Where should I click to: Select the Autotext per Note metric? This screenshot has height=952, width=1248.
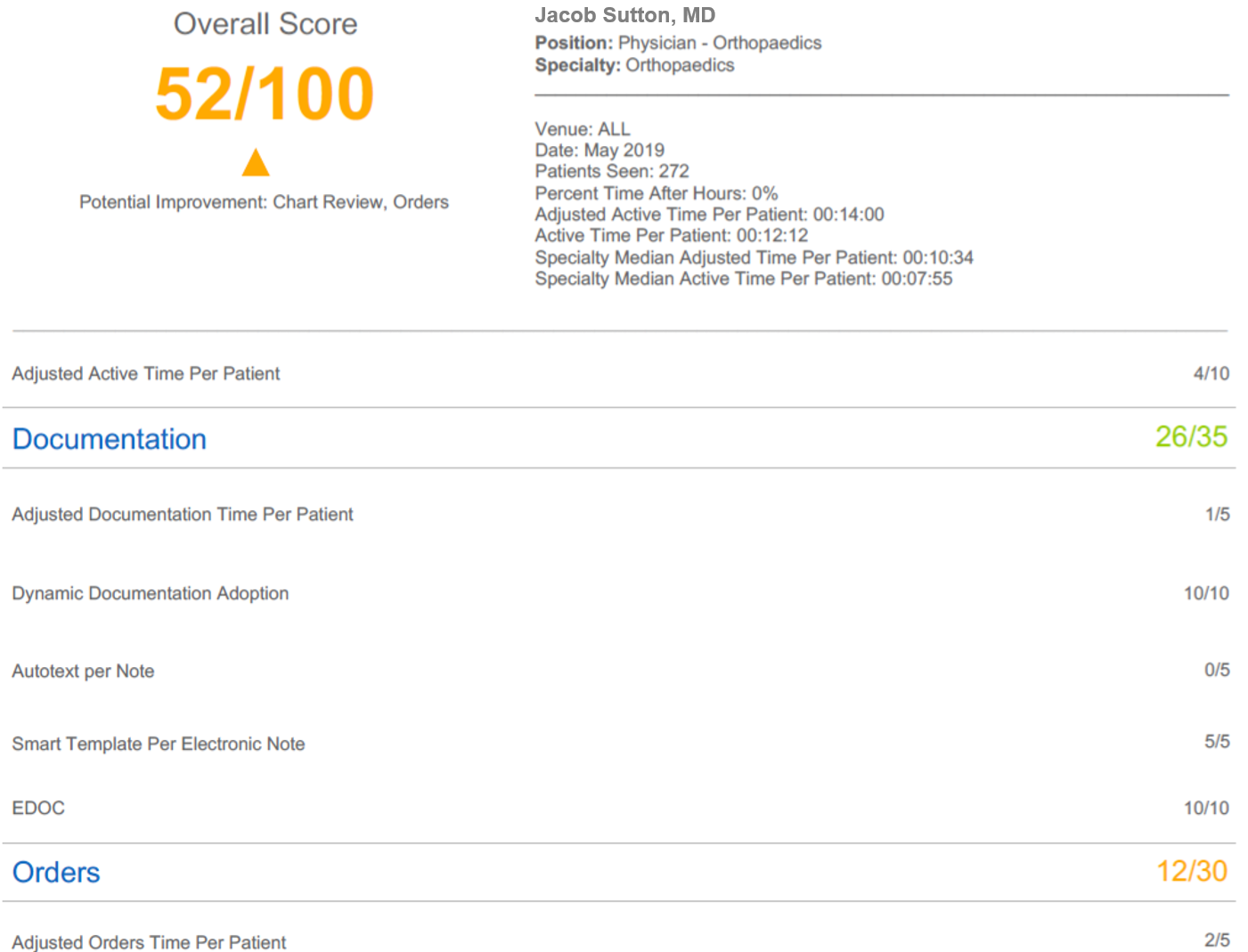[83, 671]
